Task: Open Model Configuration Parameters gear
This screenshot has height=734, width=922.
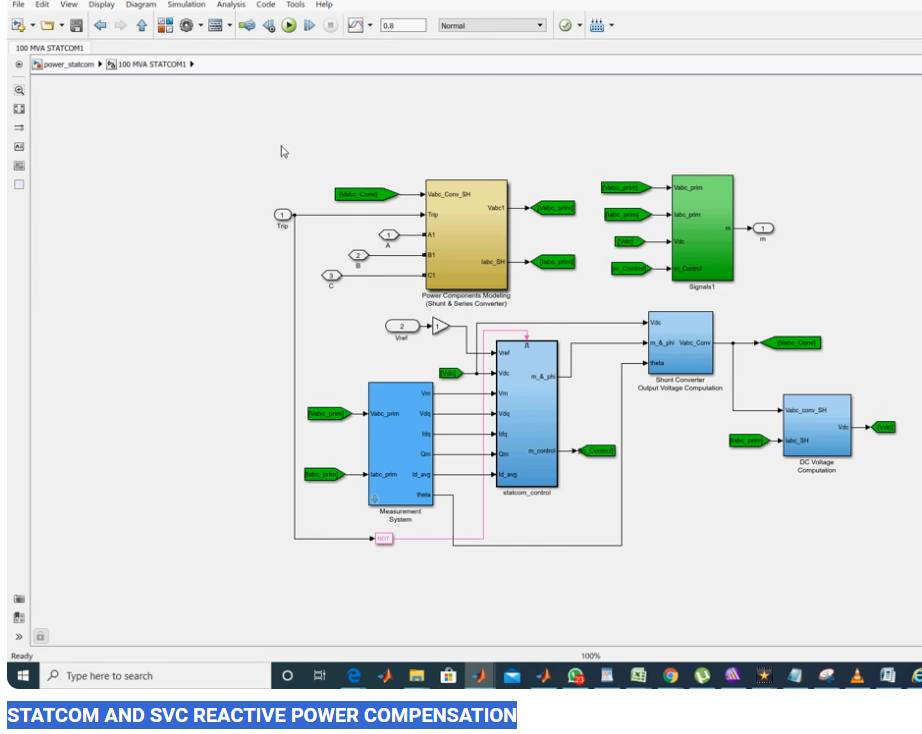Action: point(186,25)
